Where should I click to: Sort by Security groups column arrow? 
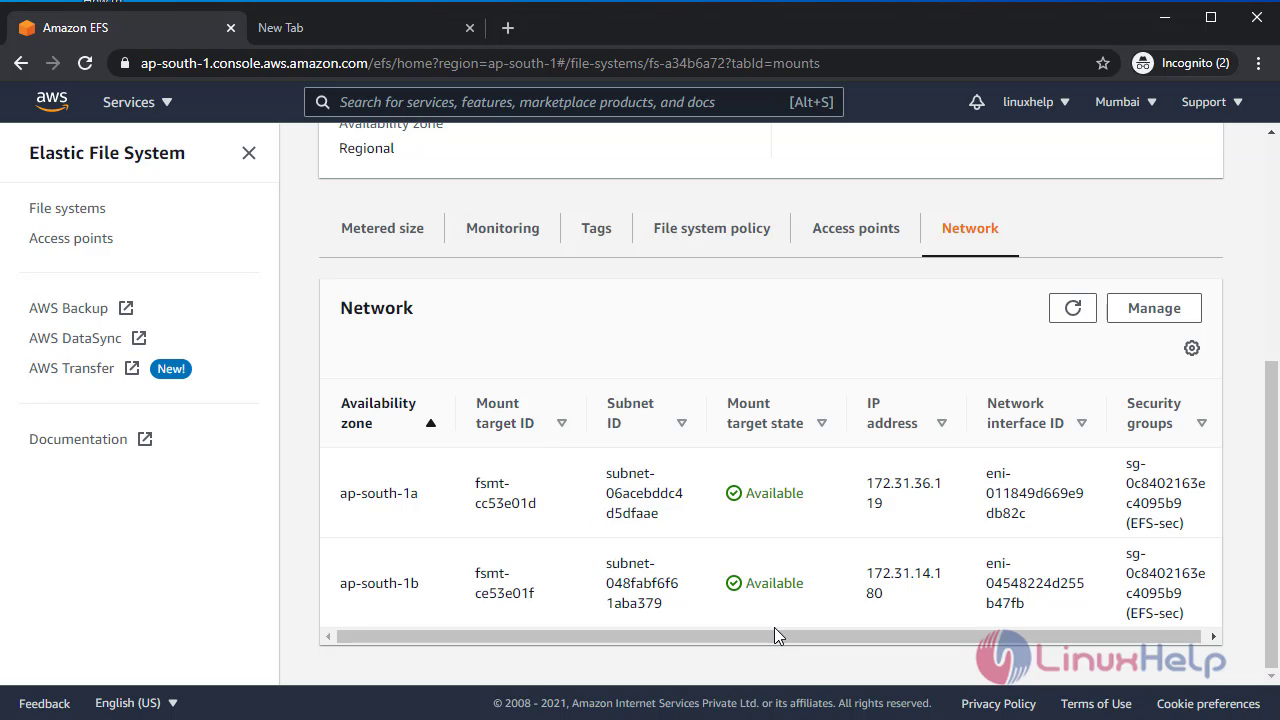[x=1202, y=423]
